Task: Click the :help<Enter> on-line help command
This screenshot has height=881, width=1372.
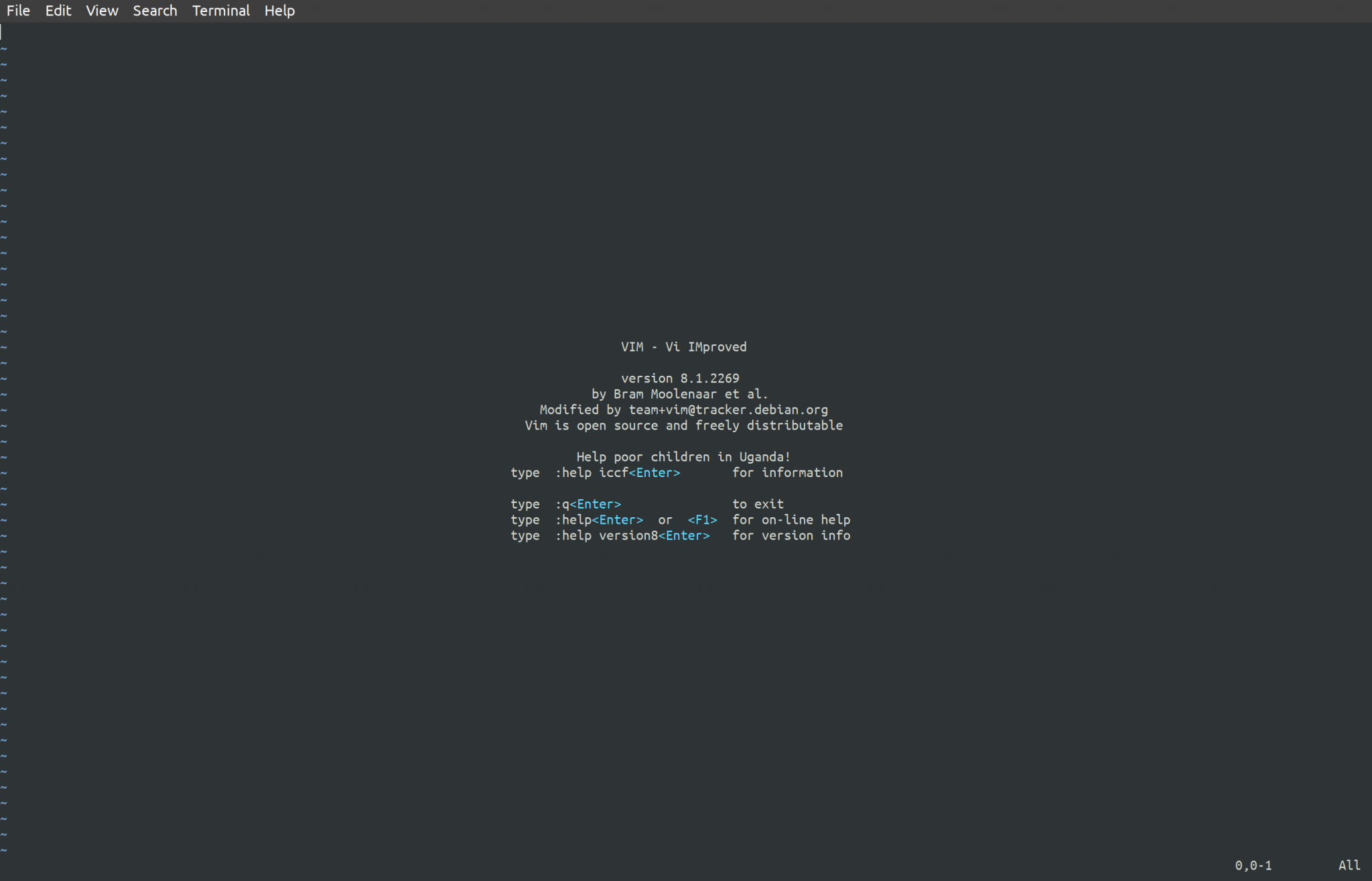Action: [601, 519]
